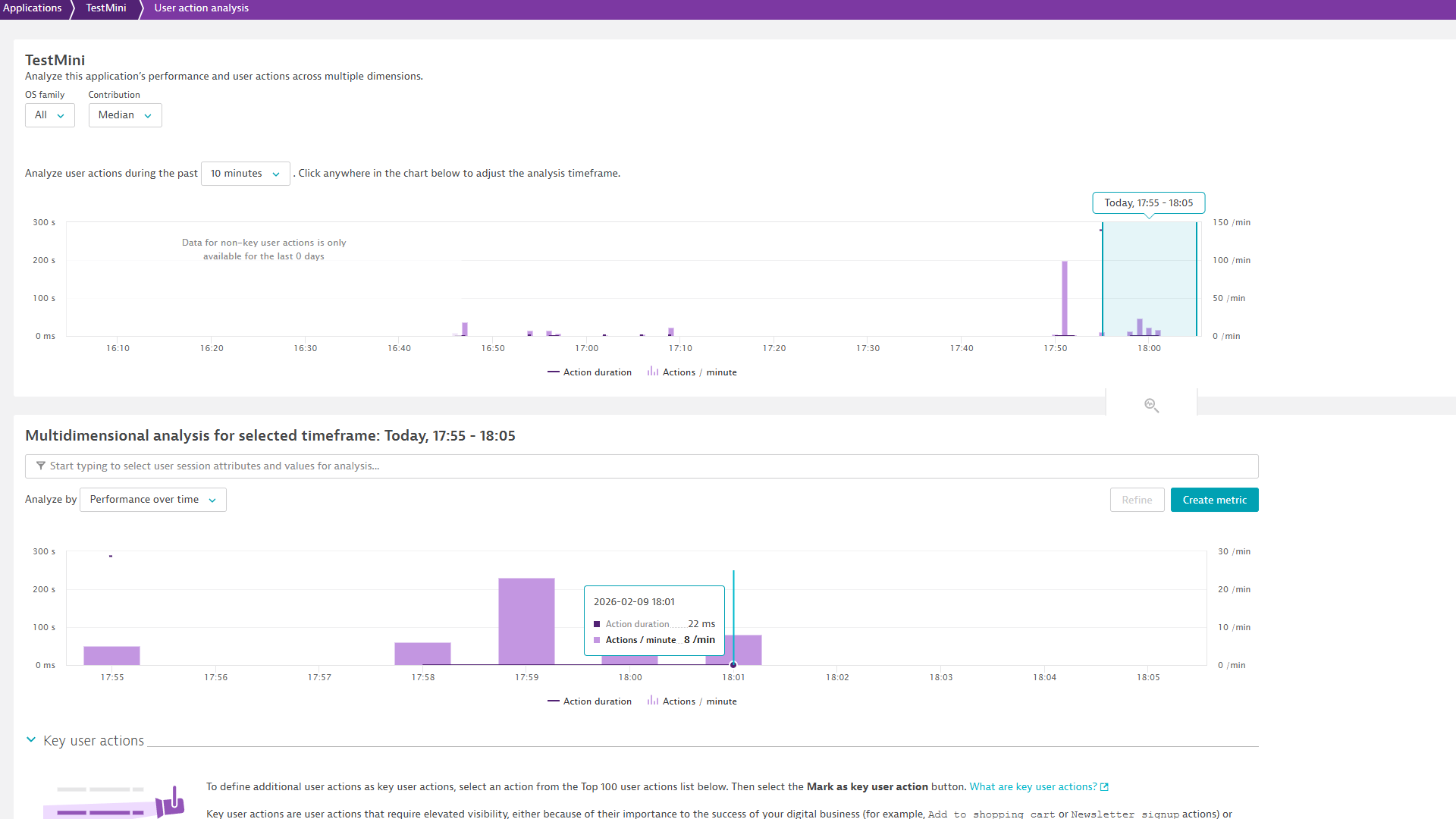
Task: Collapse the Key user actions section
Action: click(x=31, y=740)
